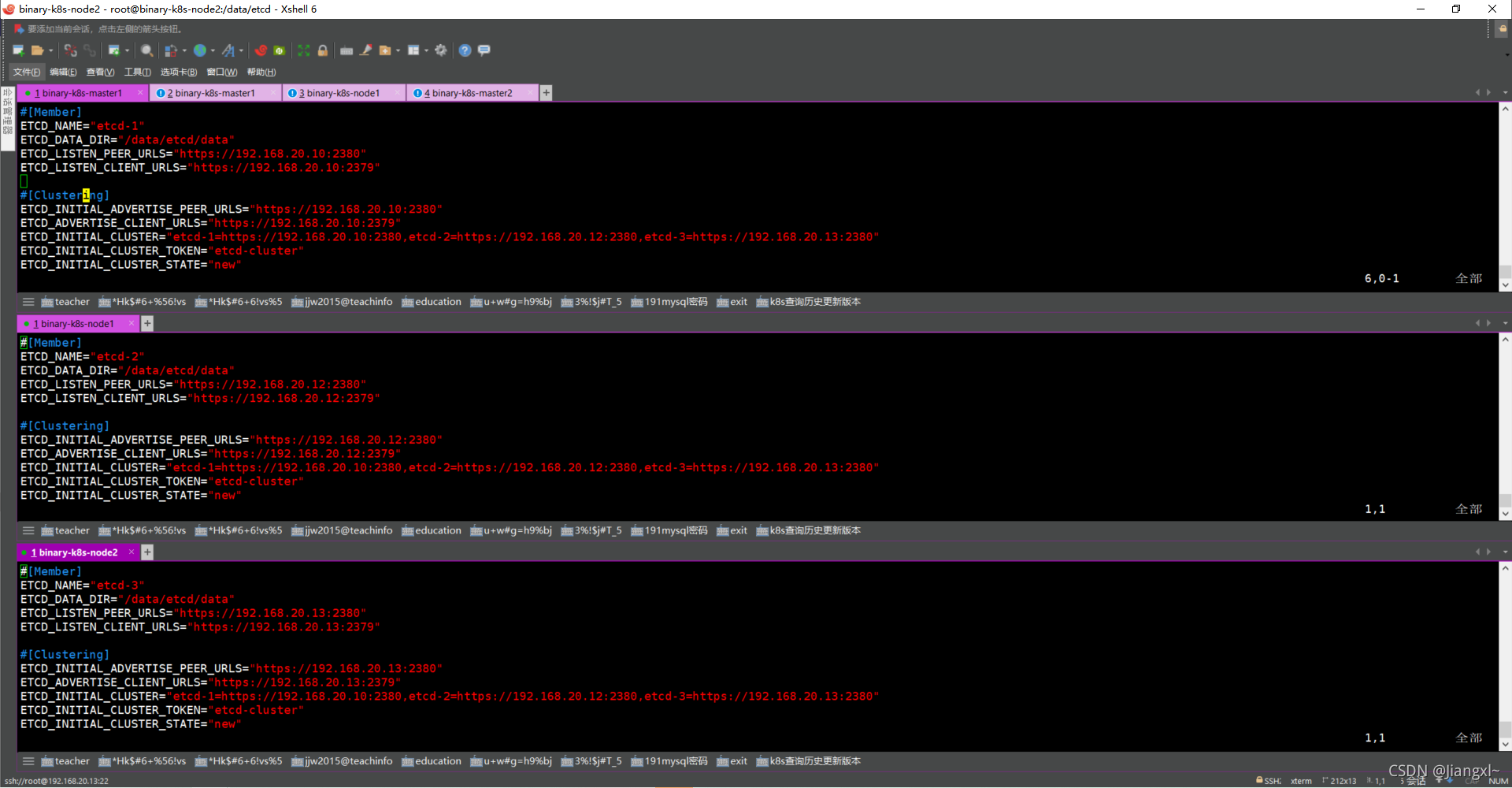Click 191mysql密码 quick command in middle pane

[x=669, y=530]
